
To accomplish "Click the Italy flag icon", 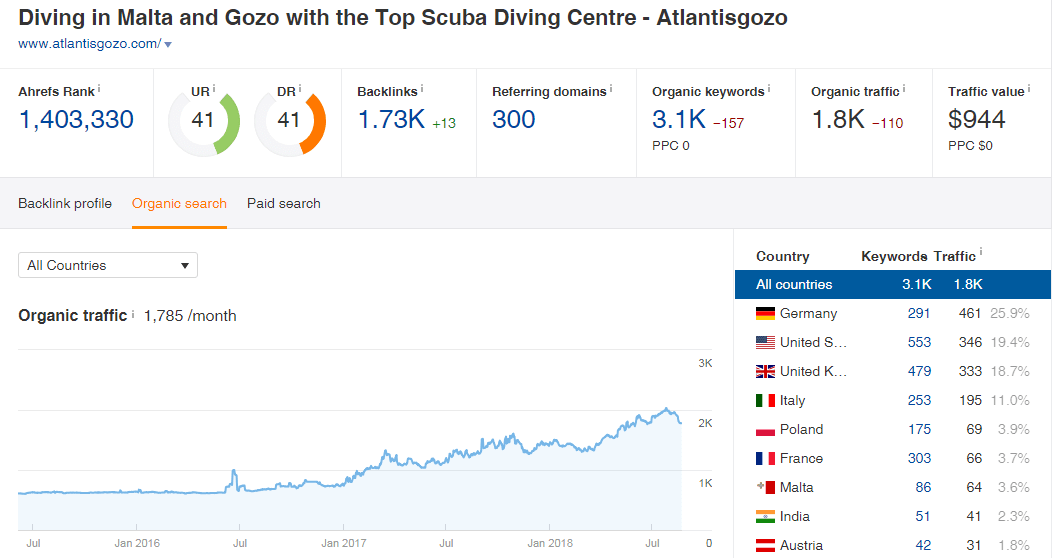I will pyautogui.click(x=765, y=400).
